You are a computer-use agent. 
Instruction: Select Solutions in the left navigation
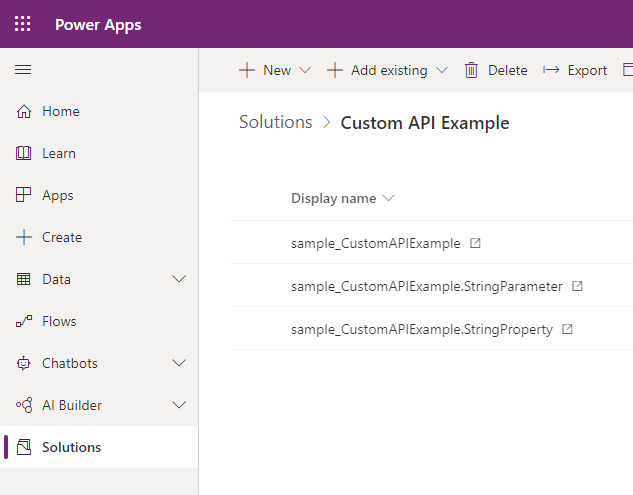(71, 447)
